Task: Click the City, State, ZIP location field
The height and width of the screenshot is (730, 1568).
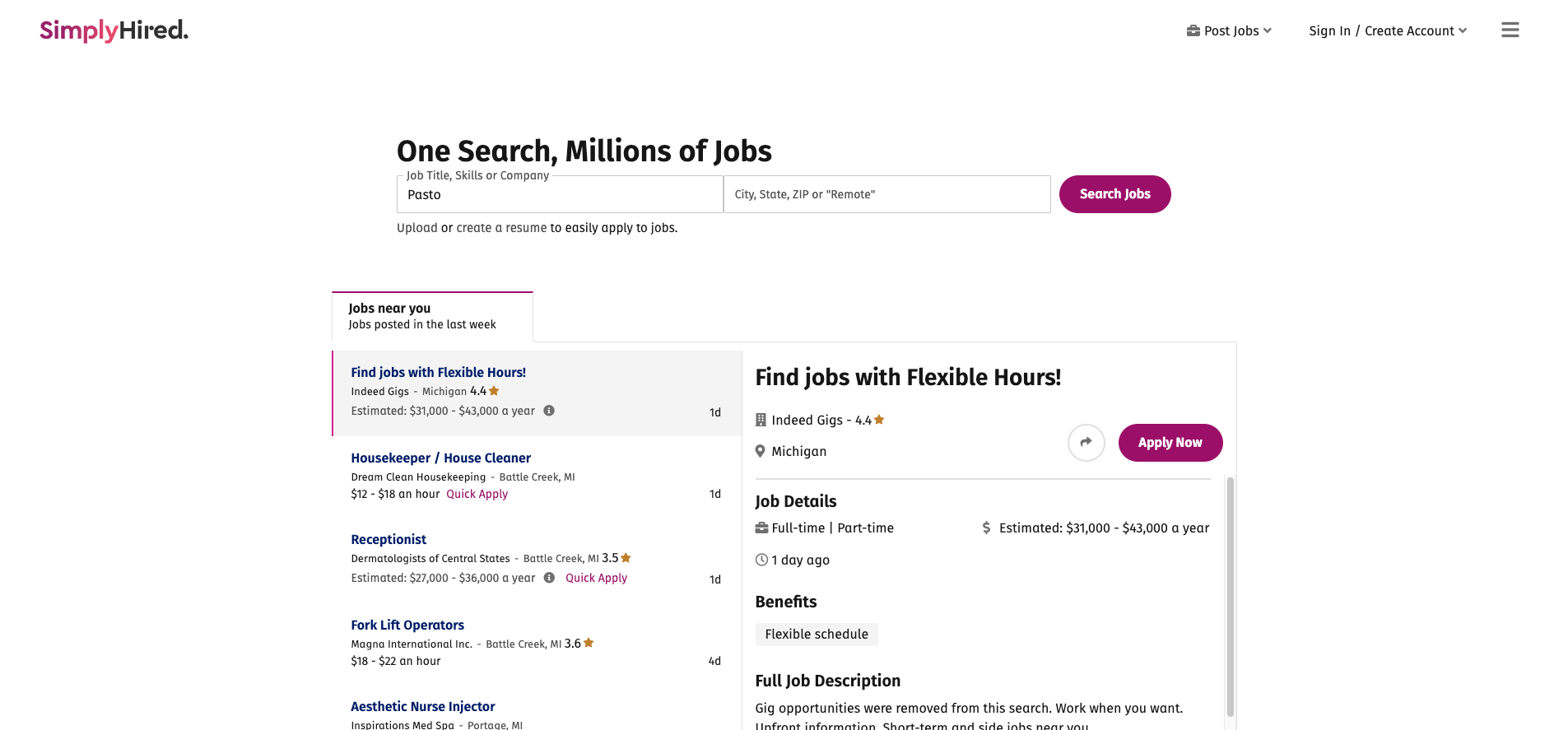Action: click(886, 195)
